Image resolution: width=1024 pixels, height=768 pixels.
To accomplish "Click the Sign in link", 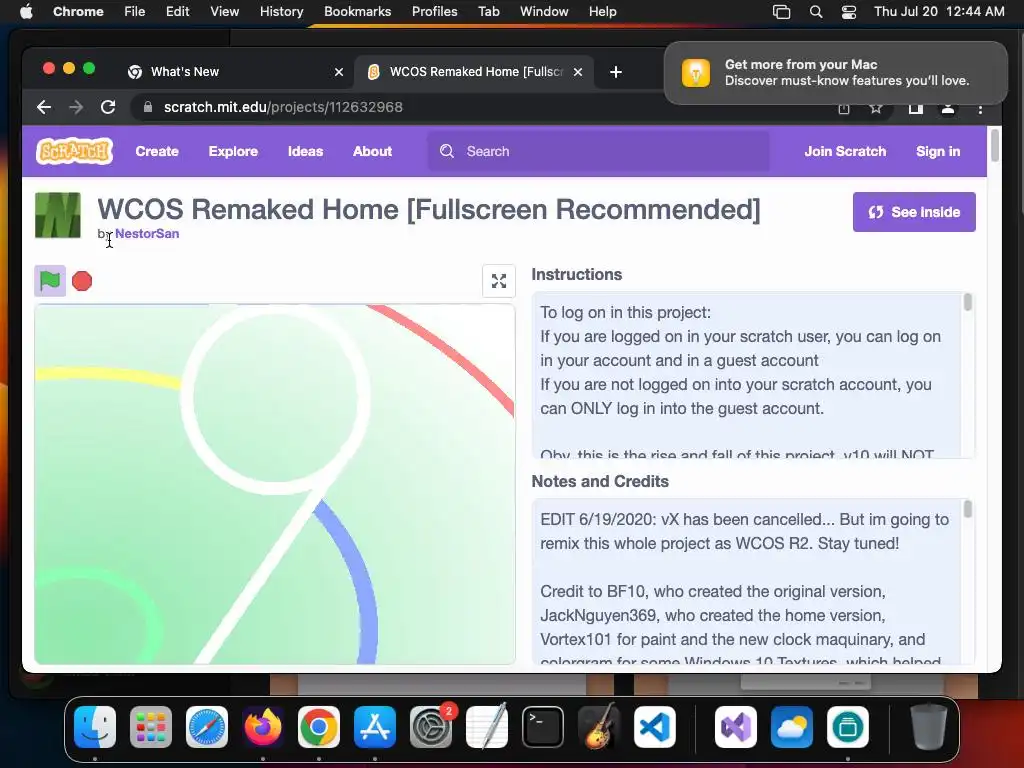I will point(938,152).
